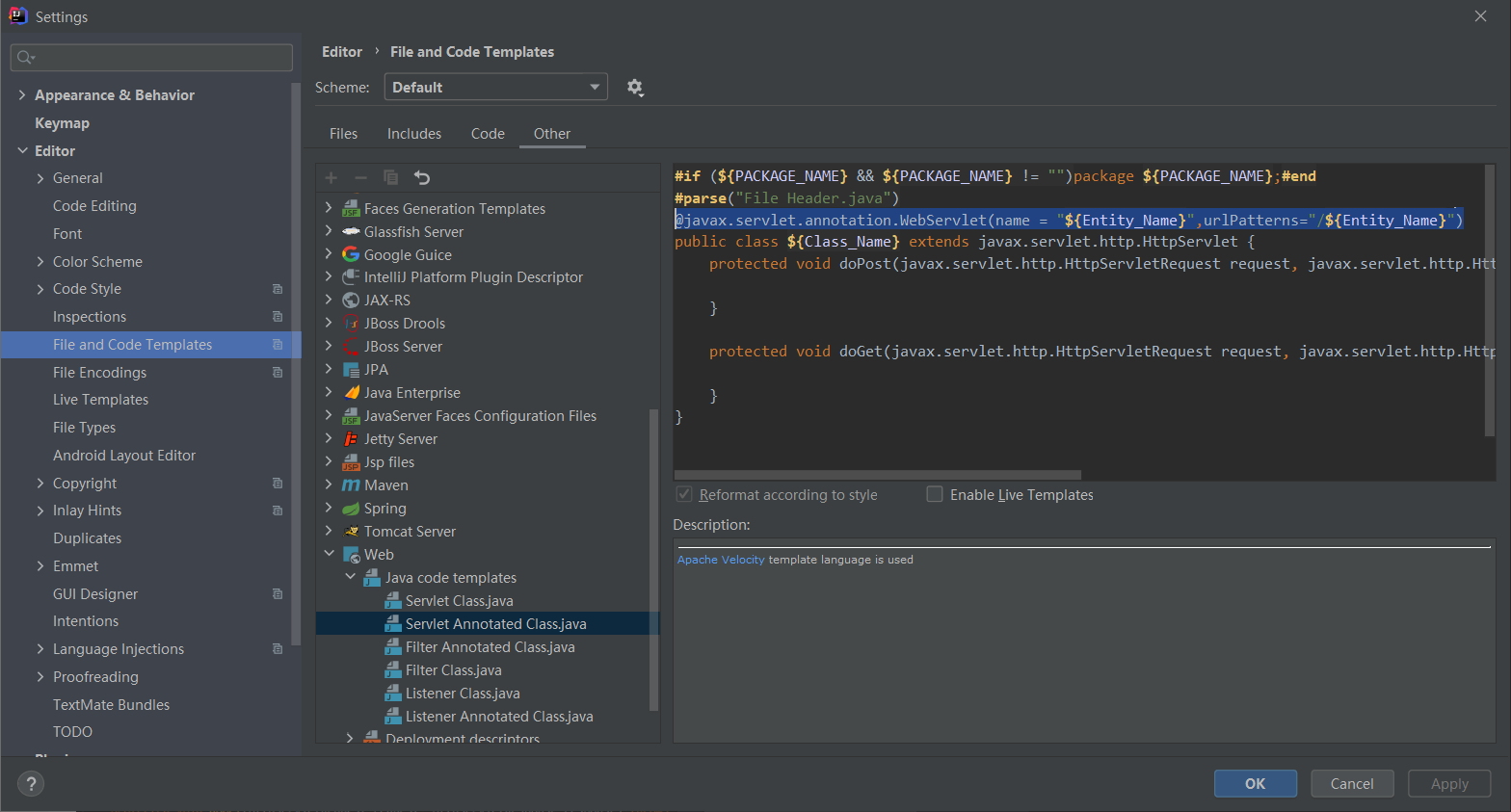Image resolution: width=1511 pixels, height=812 pixels.
Task: Expand the JPA templates group
Action: coord(329,369)
